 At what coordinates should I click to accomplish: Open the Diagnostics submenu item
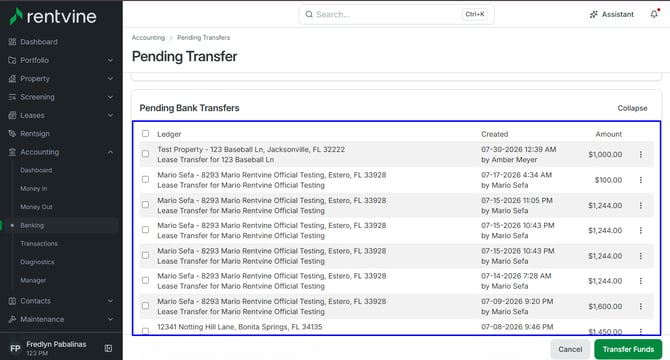click(37, 262)
